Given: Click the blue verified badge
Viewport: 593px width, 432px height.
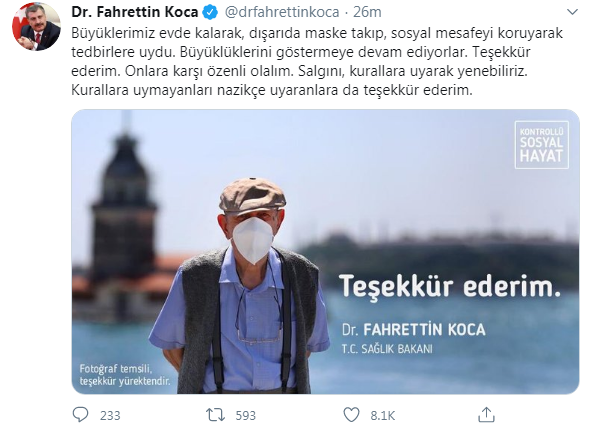Looking at the screenshot, I should [x=210, y=12].
